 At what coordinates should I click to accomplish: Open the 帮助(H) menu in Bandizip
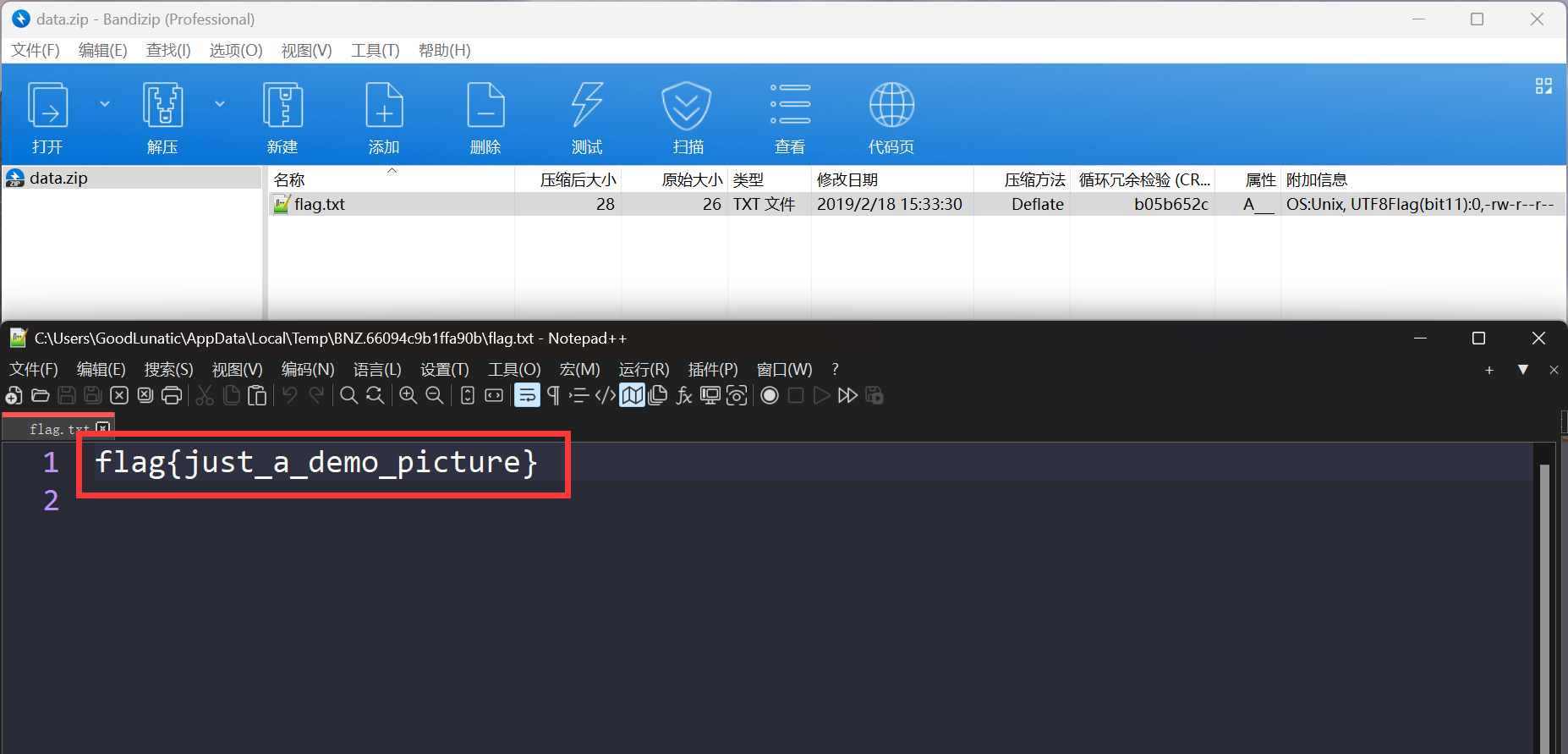(x=445, y=51)
